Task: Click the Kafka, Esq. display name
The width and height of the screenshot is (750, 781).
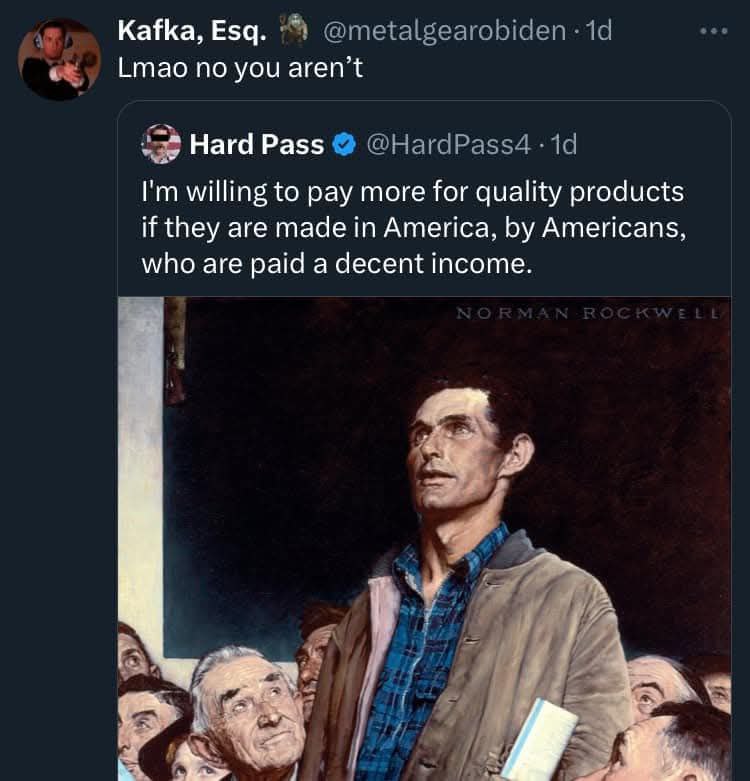Action: click(x=192, y=31)
